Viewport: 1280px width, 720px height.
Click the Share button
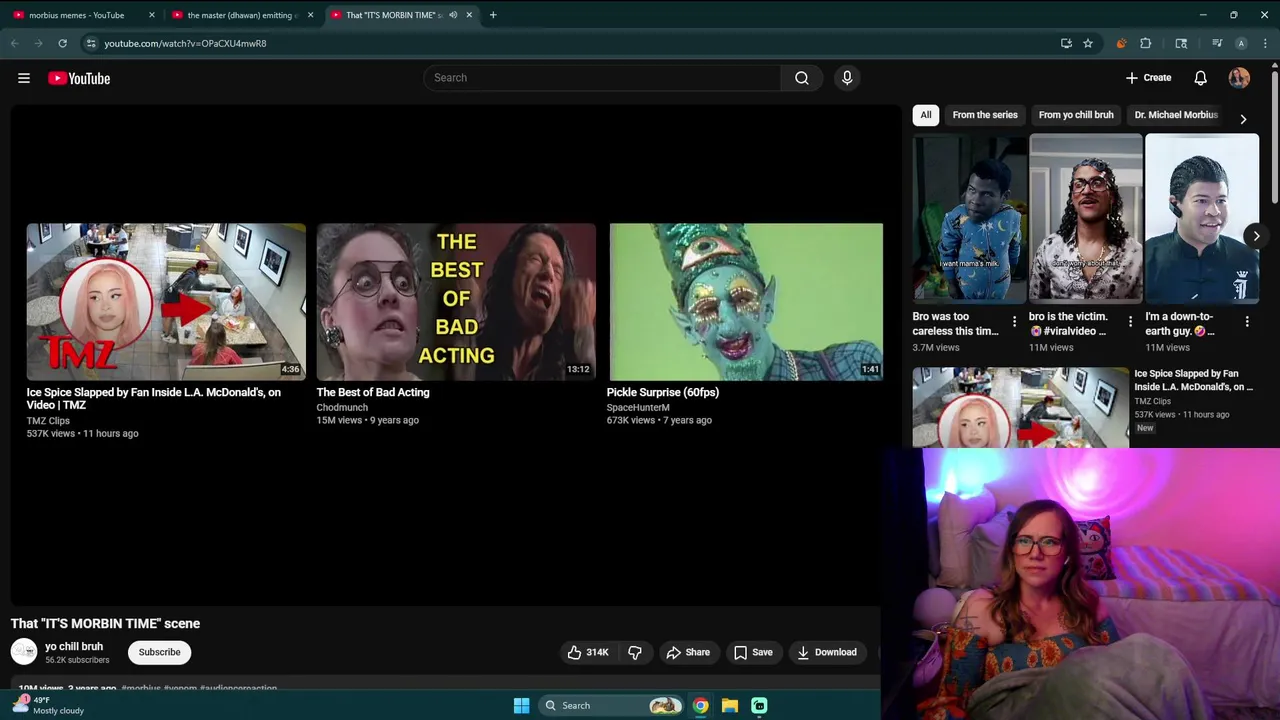point(688,652)
